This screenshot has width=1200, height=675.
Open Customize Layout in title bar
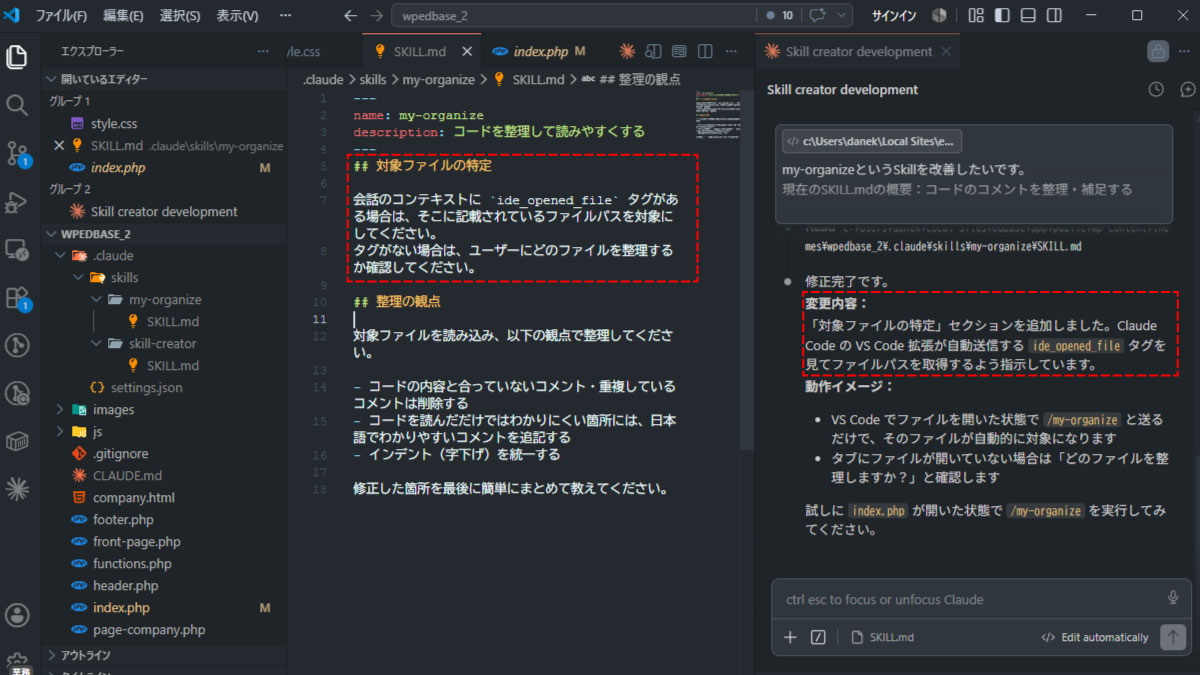point(976,15)
